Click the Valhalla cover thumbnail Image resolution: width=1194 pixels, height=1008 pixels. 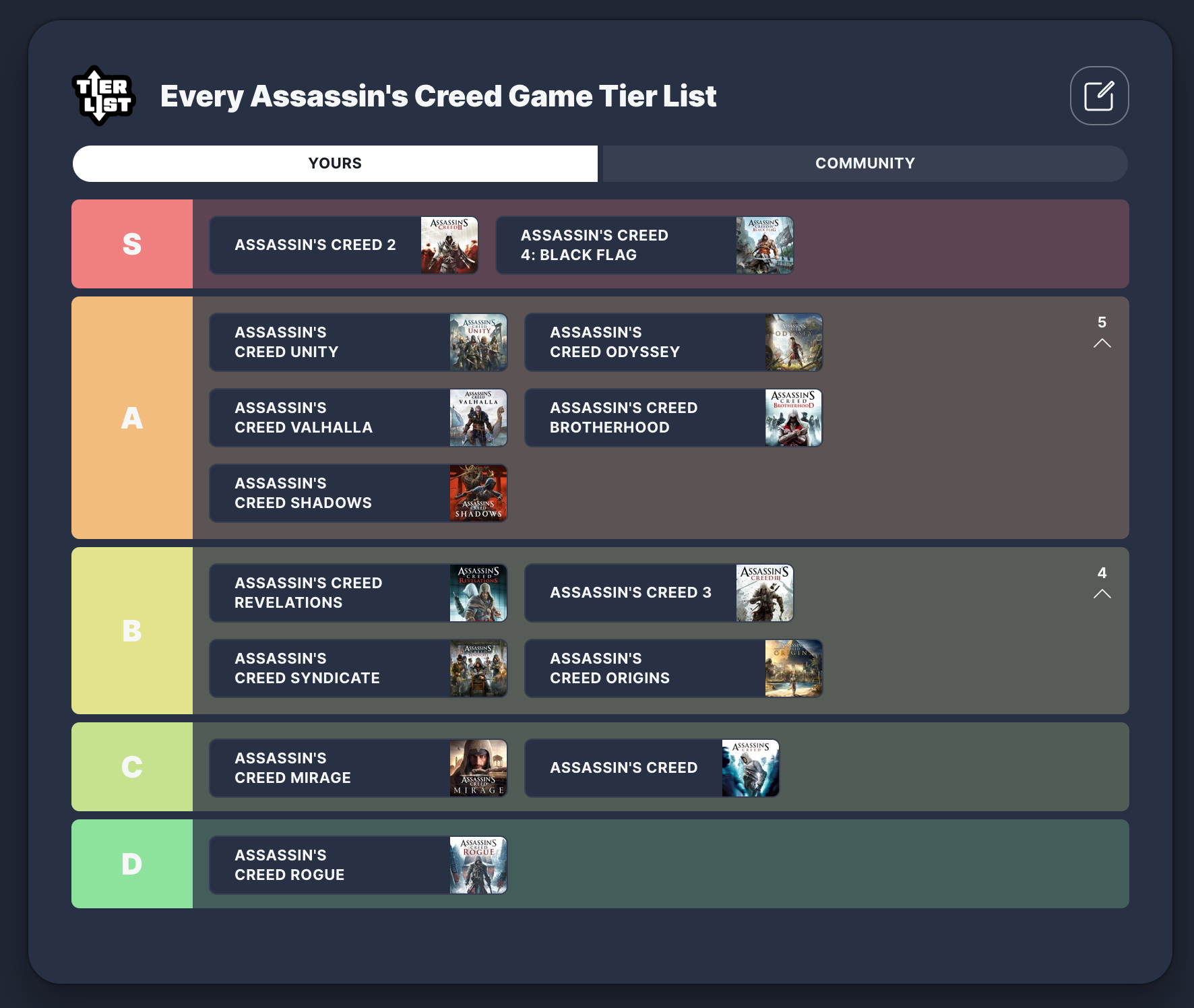(478, 418)
